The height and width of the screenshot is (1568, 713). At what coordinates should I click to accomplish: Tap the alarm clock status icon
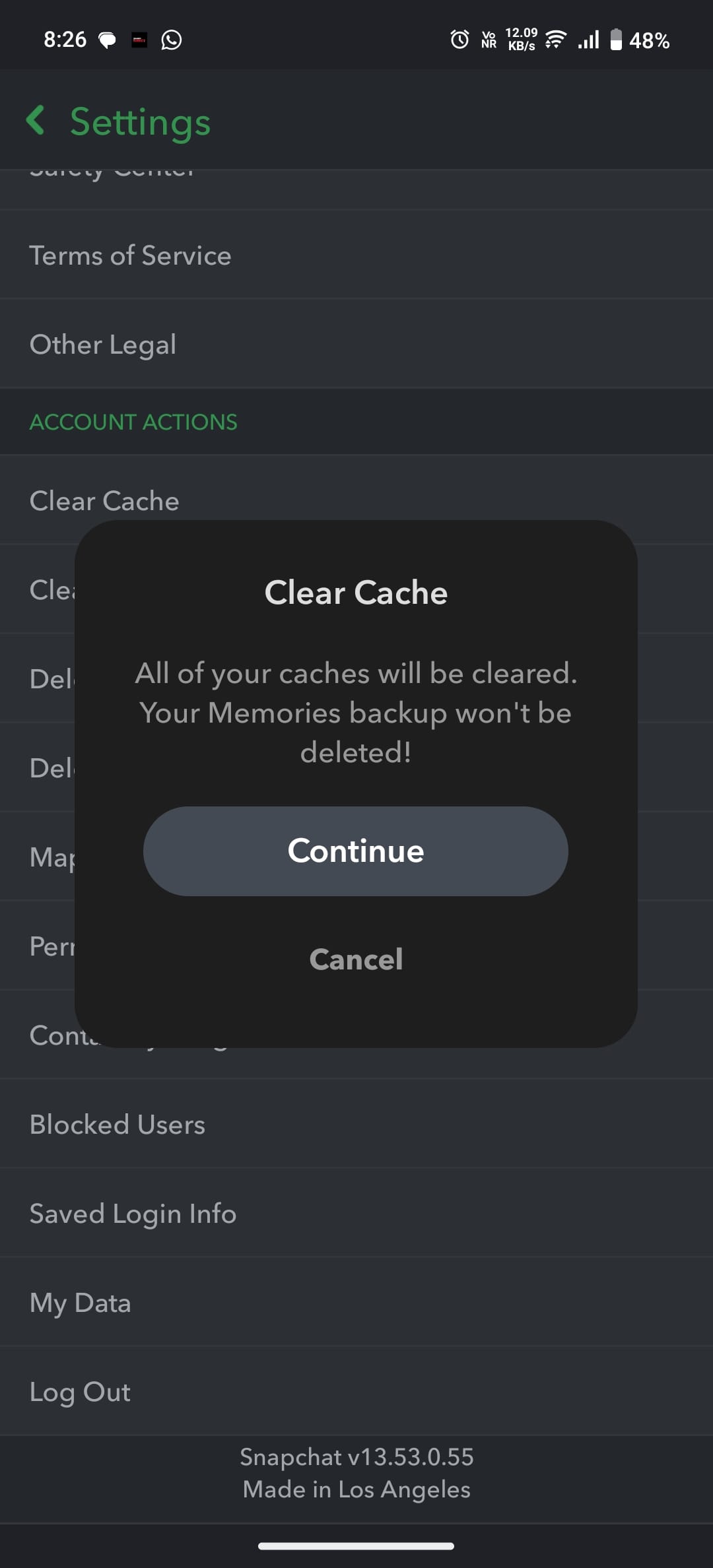(459, 40)
